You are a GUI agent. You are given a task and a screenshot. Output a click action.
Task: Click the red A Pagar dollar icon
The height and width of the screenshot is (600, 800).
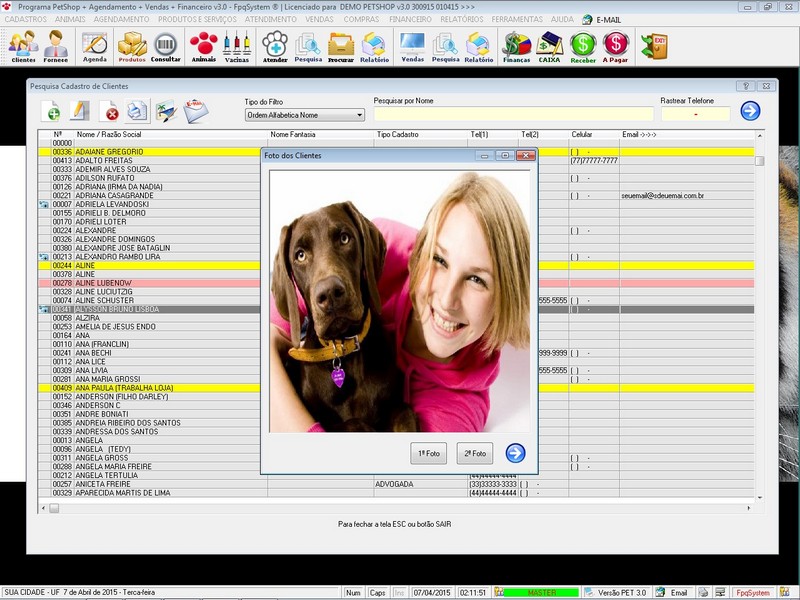[615, 46]
